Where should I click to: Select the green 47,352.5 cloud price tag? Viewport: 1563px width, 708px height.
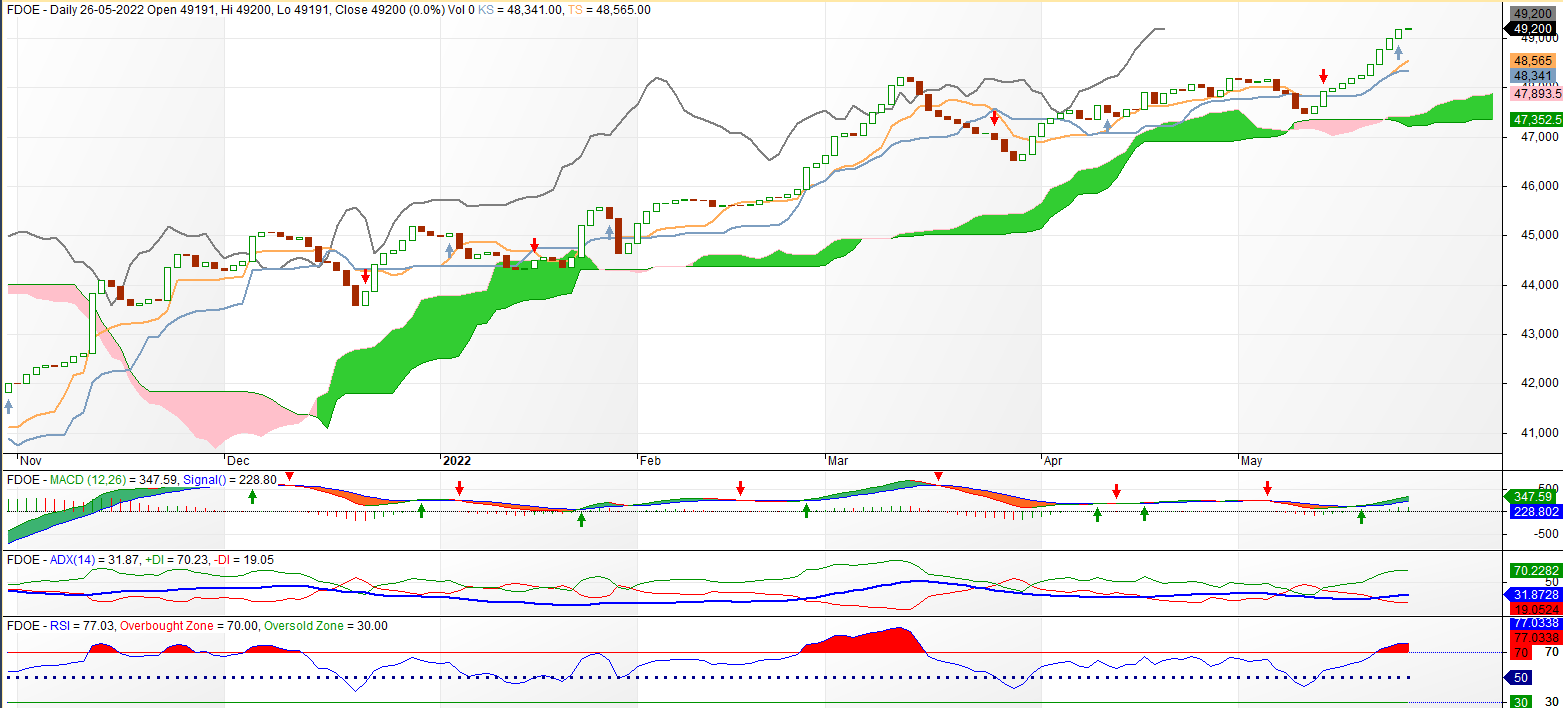pyautogui.click(x=1531, y=119)
